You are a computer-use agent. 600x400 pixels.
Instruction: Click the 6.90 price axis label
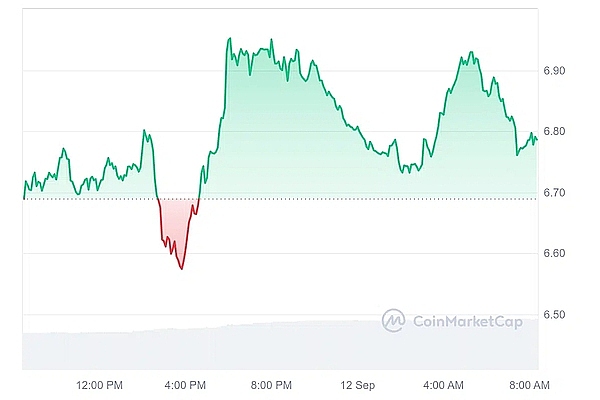[552, 71]
